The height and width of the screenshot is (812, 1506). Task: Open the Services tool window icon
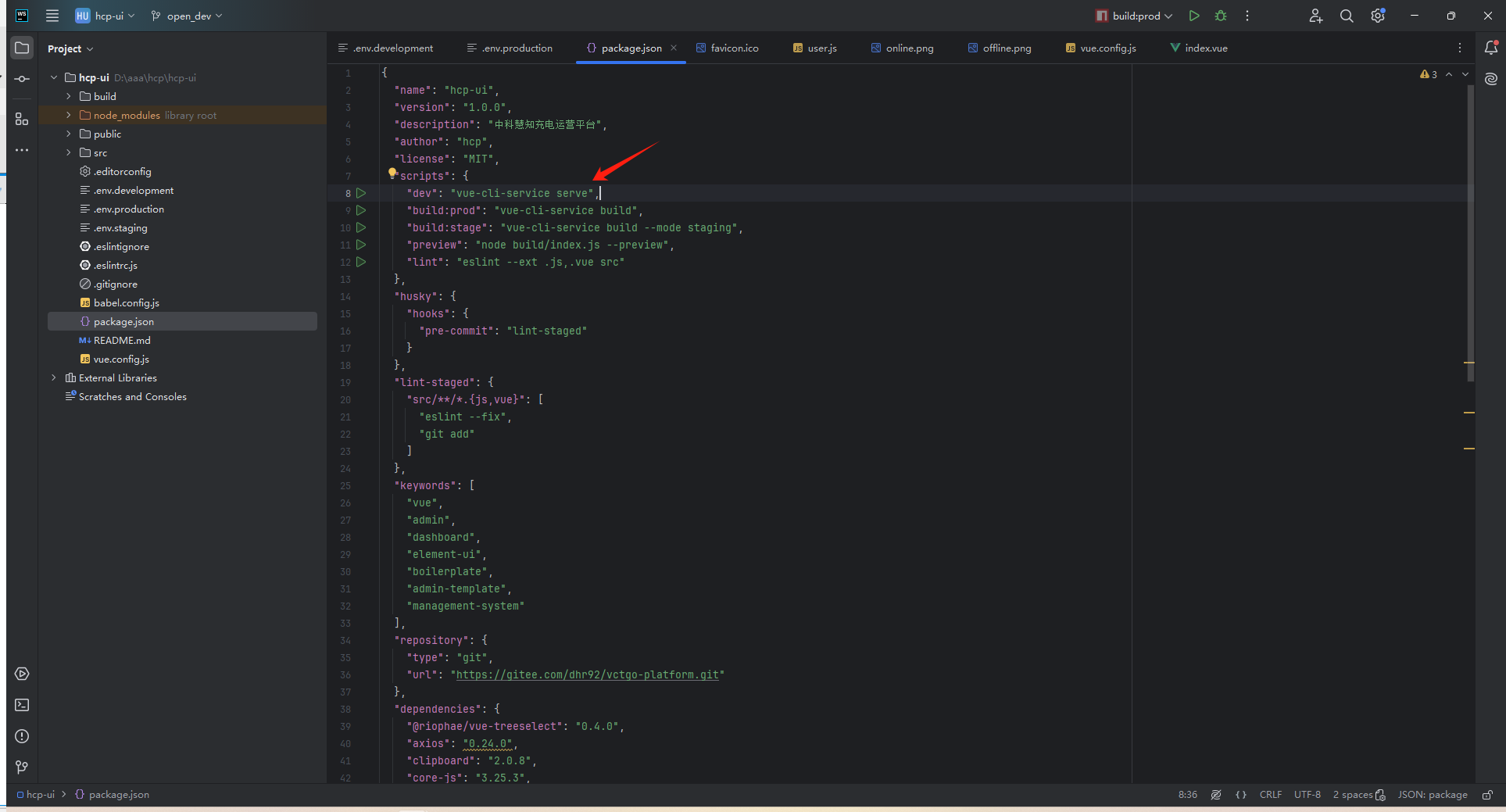(22, 674)
